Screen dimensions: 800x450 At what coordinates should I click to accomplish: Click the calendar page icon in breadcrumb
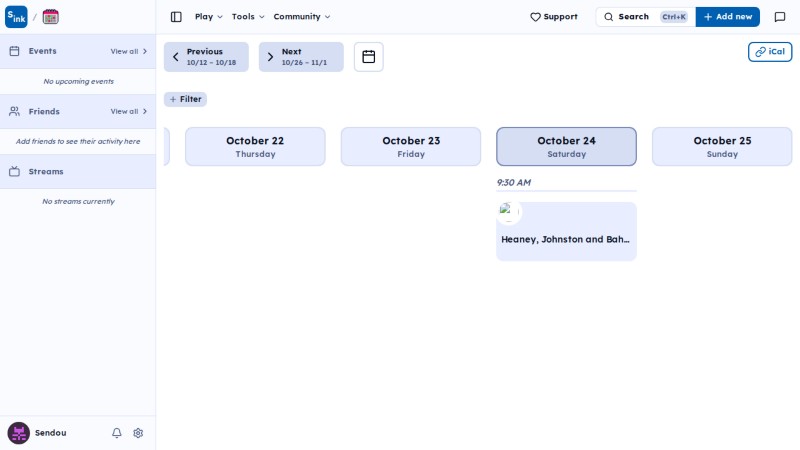tap(51, 17)
